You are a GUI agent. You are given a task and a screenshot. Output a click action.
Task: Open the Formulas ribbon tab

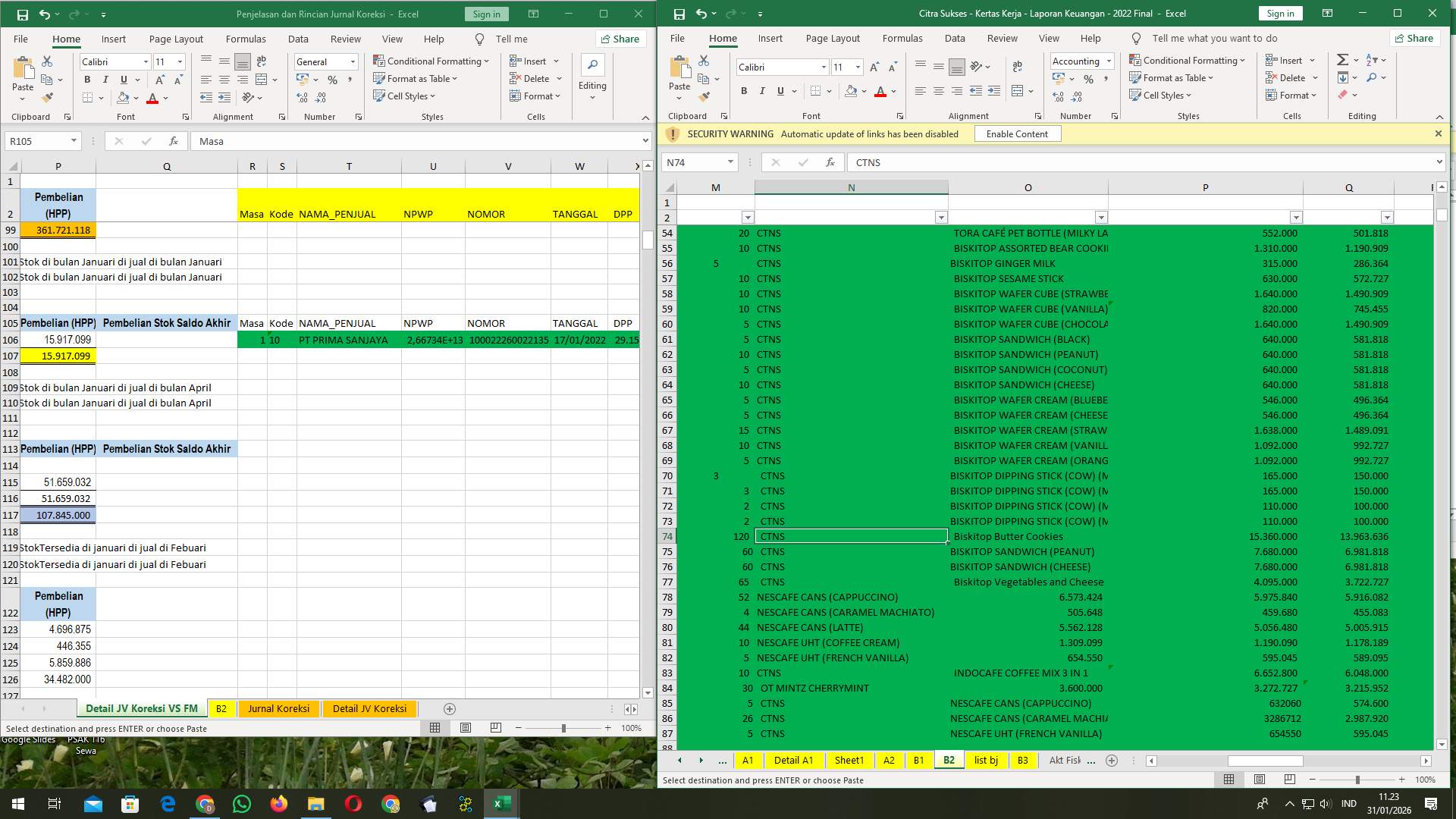902,39
